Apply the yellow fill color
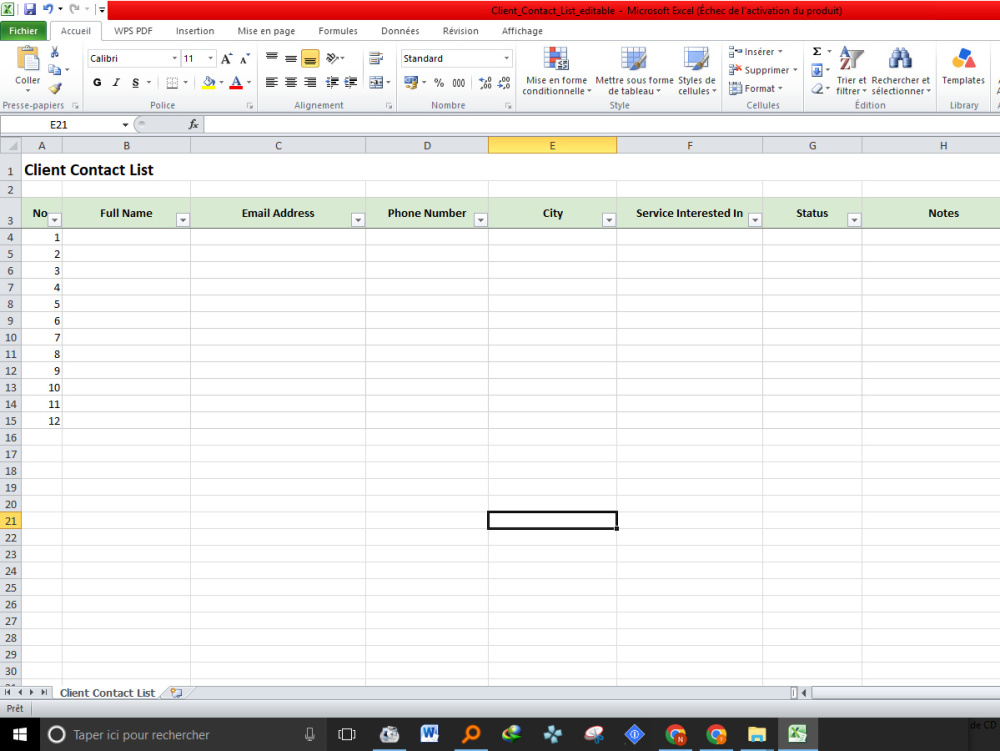The height and width of the screenshot is (751, 1000). [209, 82]
